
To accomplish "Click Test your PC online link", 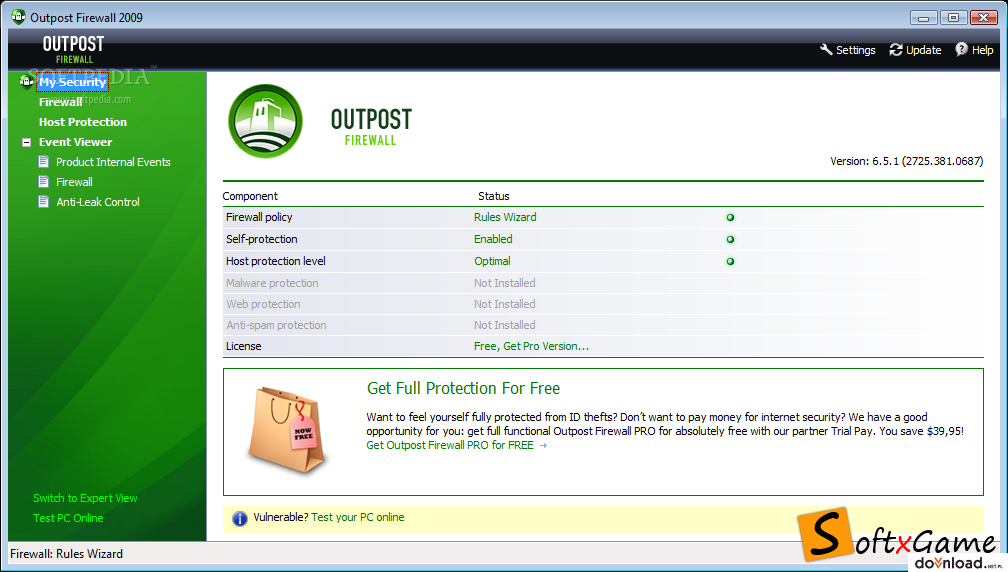I will (358, 517).
